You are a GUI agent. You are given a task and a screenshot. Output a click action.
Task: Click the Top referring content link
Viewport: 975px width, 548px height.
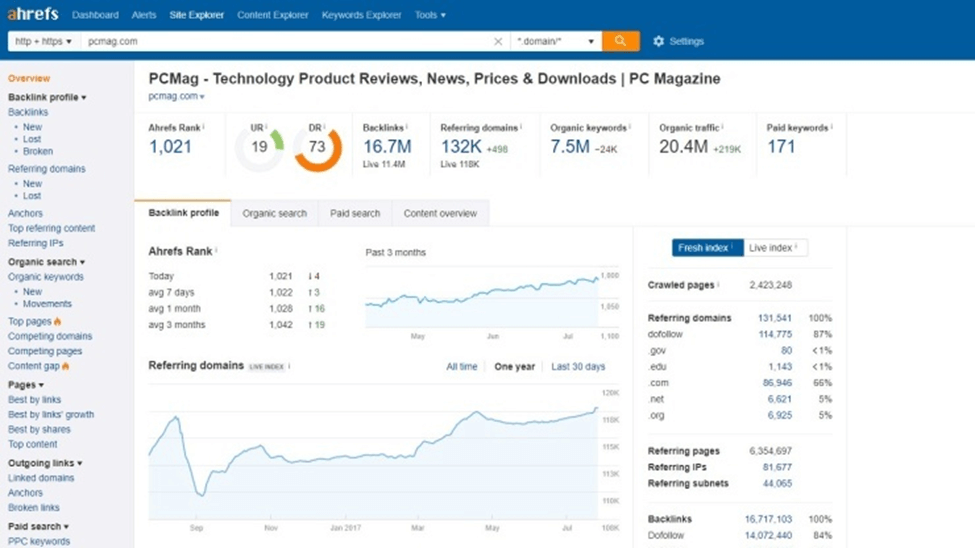(52, 228)
